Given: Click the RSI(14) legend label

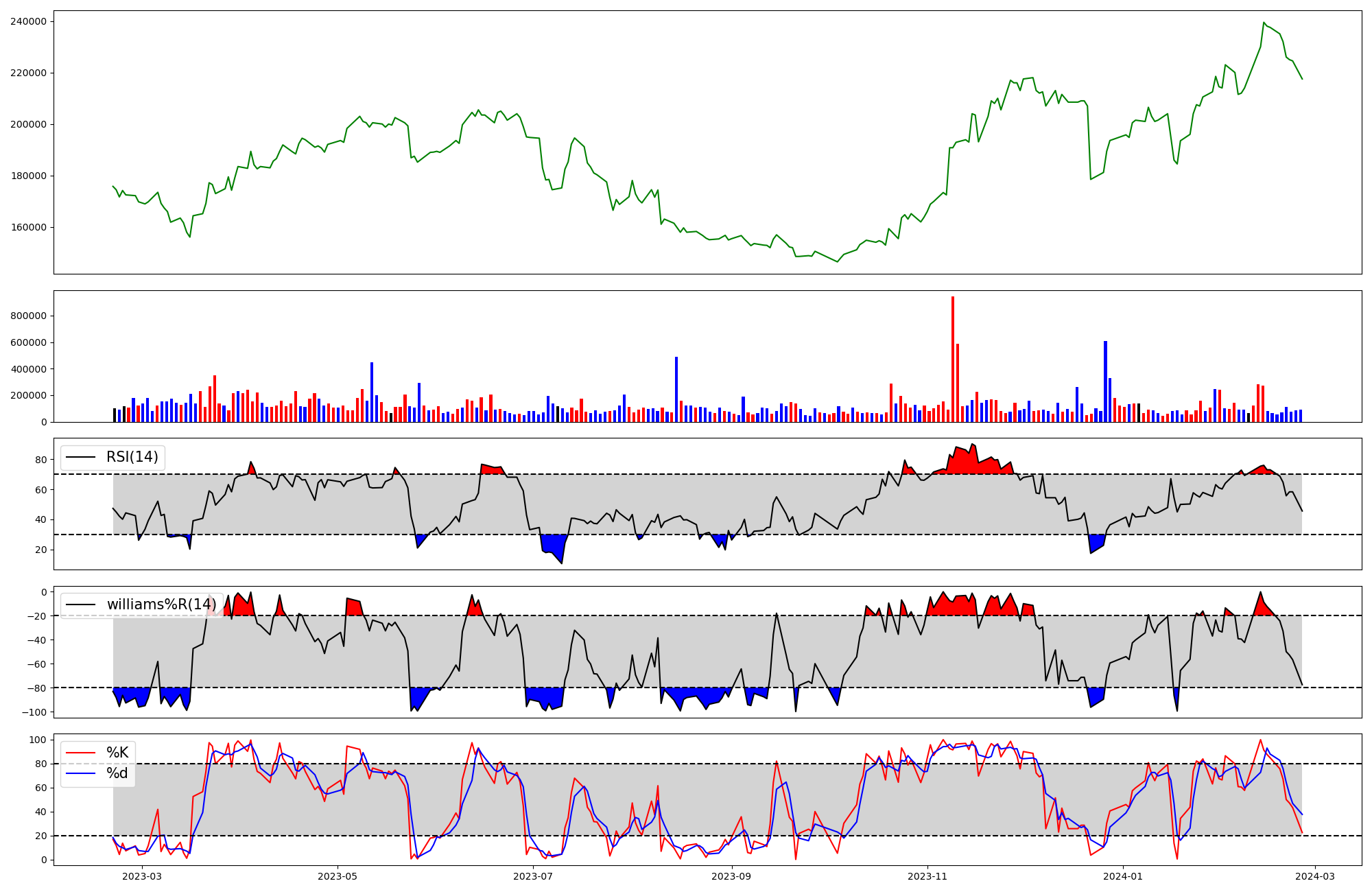Looking at the screenshot, I should tap(132, 457).
